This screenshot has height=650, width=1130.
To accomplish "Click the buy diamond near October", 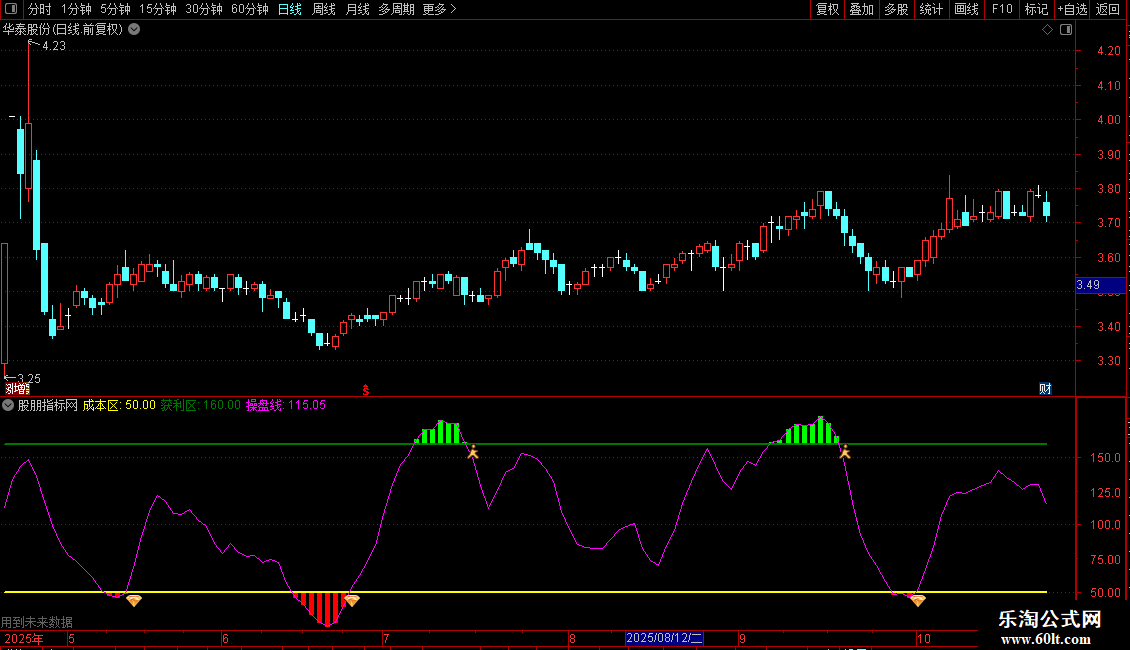I will click(x=917, y=600).
